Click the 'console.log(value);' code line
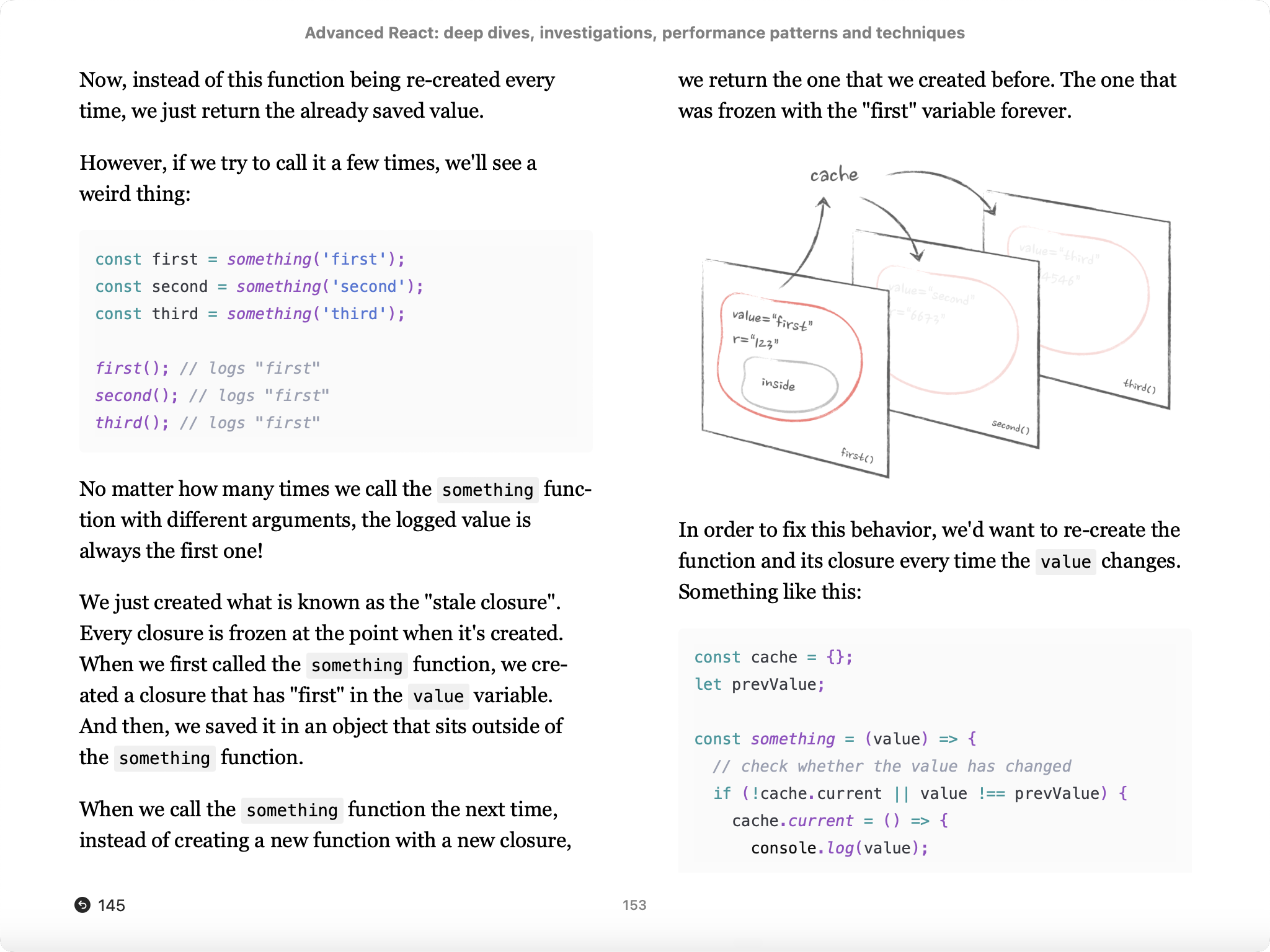1270x952 pixels. click(x=839, y=848)
